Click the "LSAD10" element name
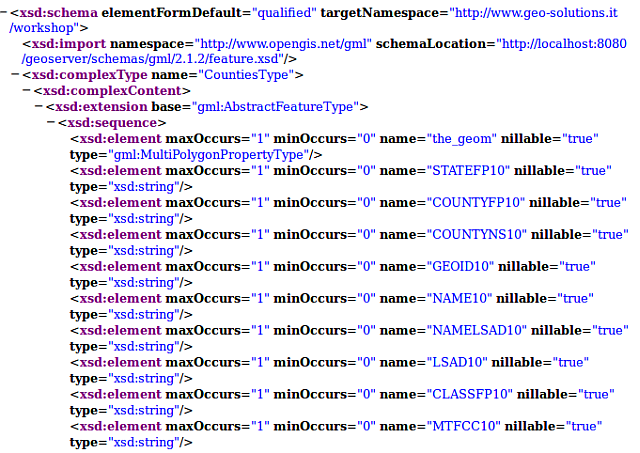 click(457, 362)
